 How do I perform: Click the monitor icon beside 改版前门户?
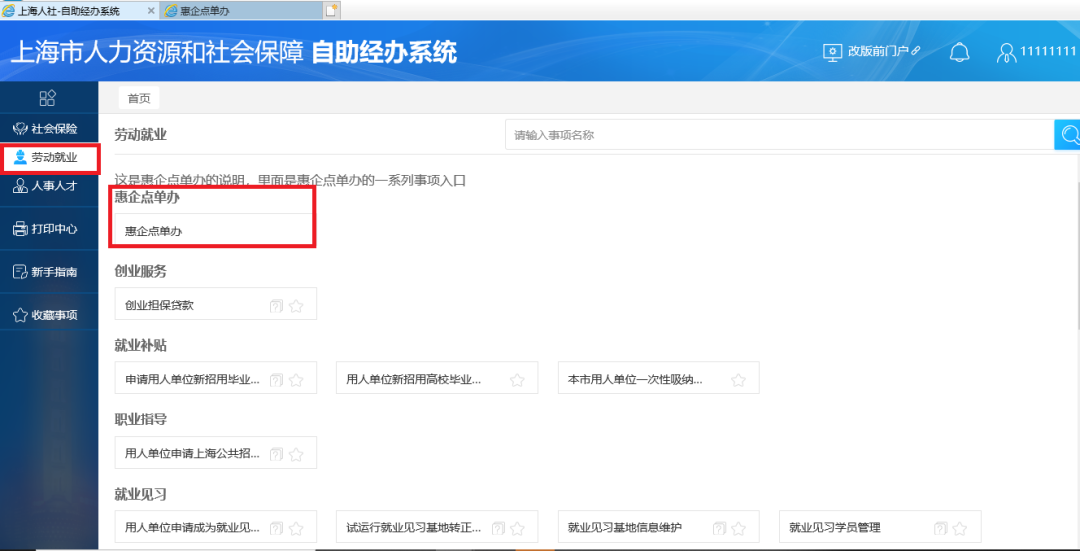833,52
